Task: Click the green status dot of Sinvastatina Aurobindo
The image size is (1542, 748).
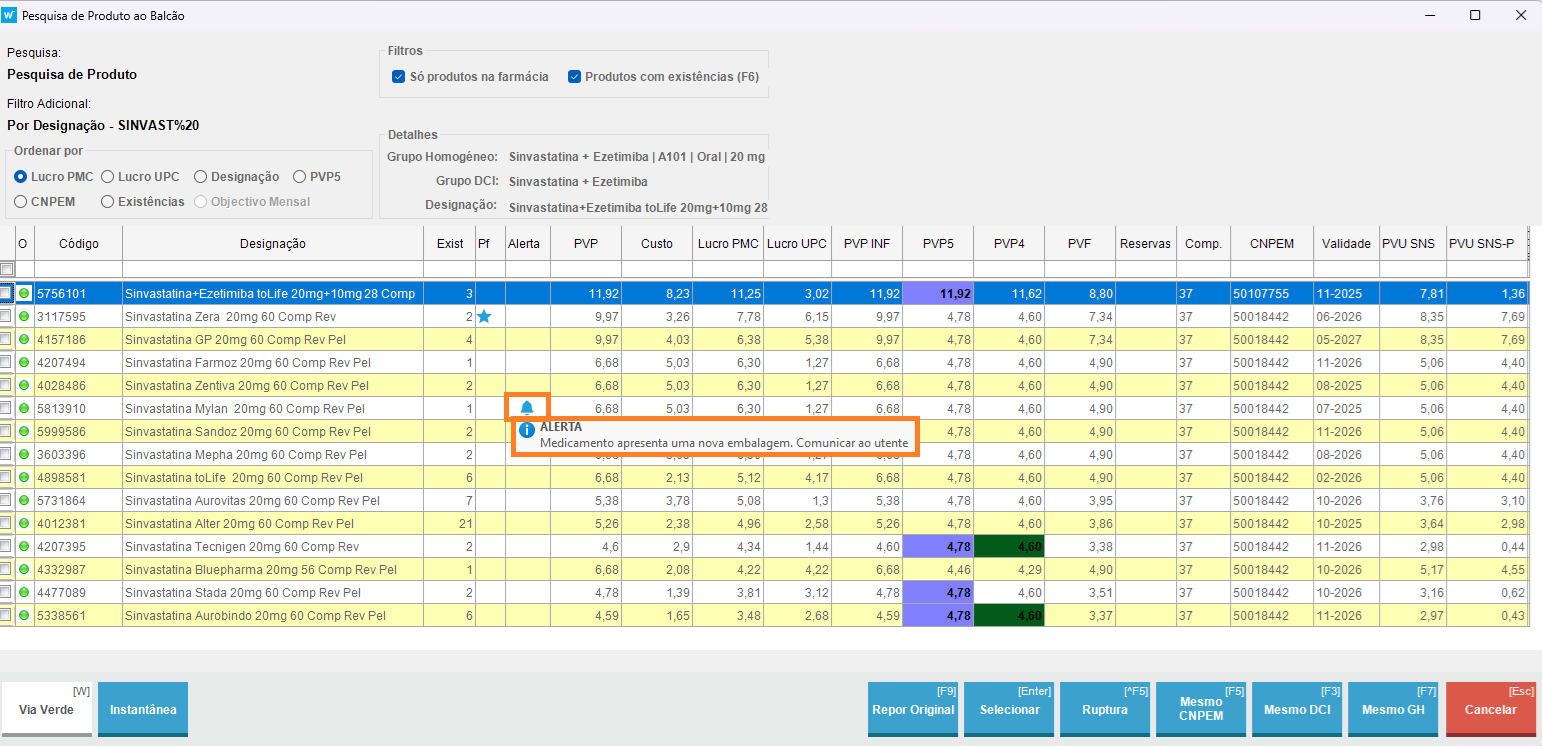Action: (x=24, y=615)
